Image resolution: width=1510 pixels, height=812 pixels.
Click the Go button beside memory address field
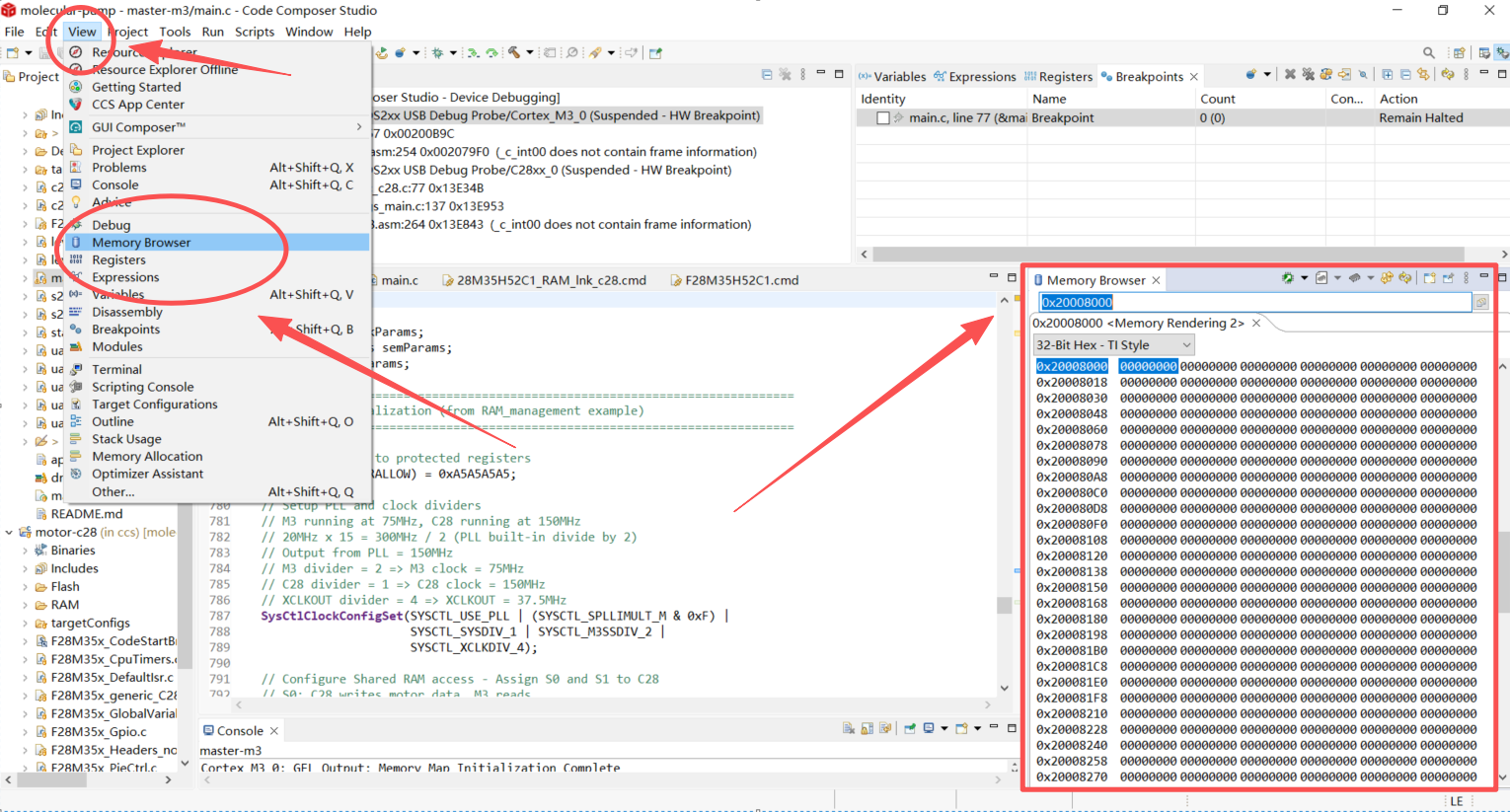coord(1480,303)
